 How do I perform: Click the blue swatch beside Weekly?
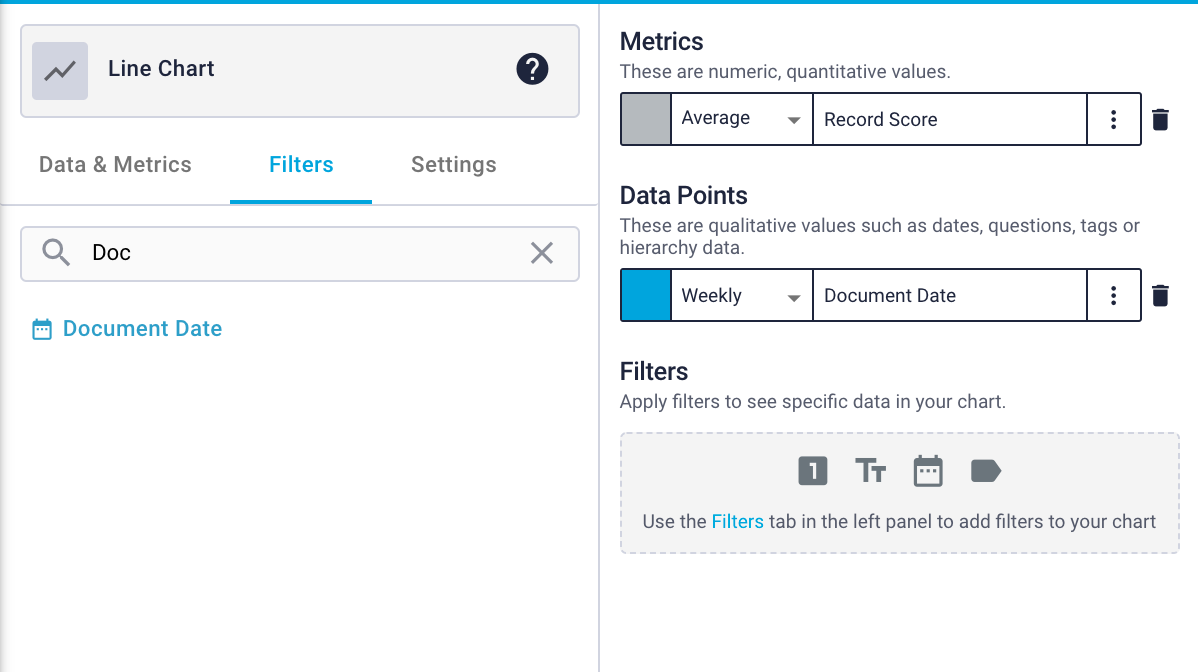tap(645, 295)
